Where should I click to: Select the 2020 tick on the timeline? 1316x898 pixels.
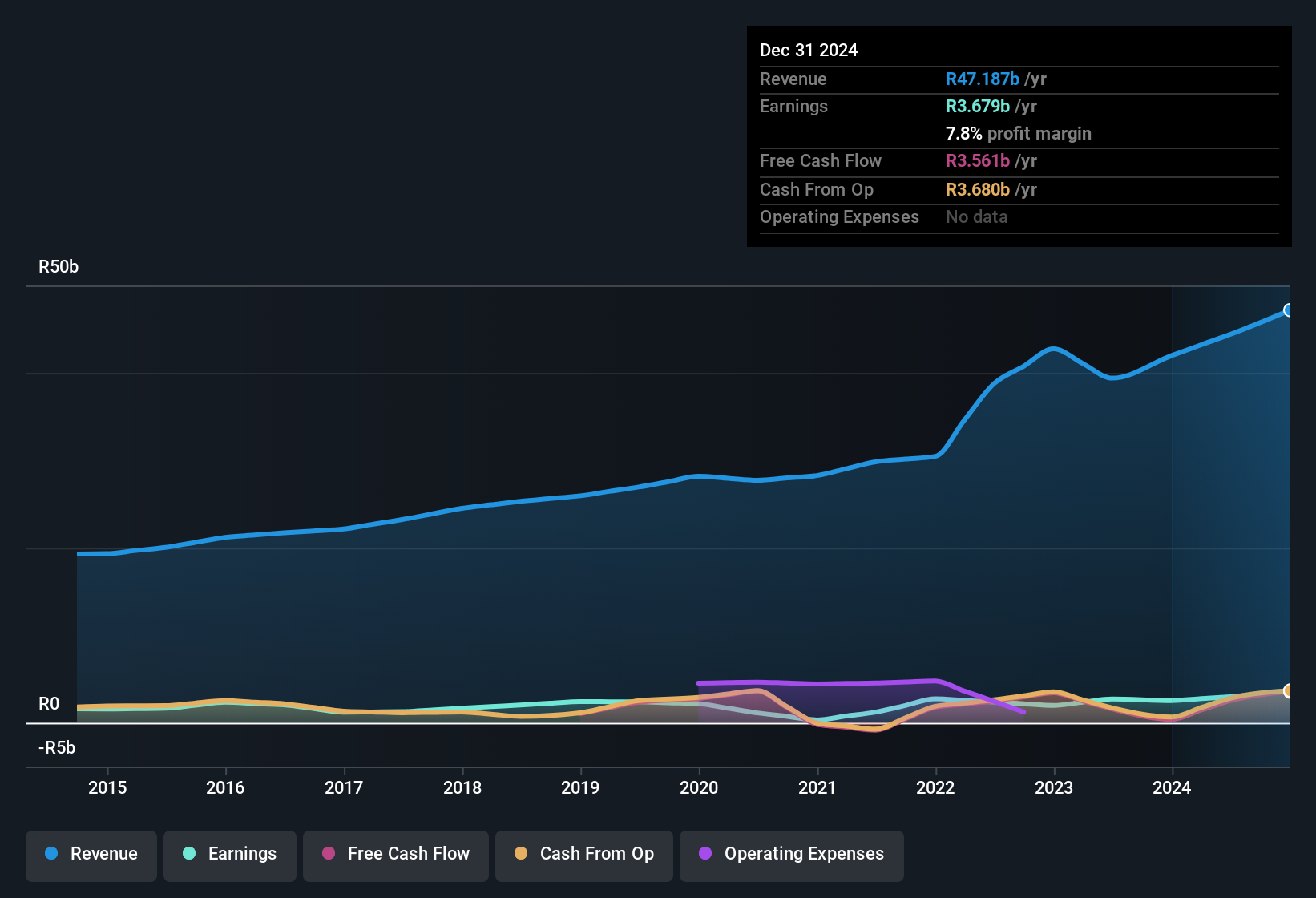(699, 787)
